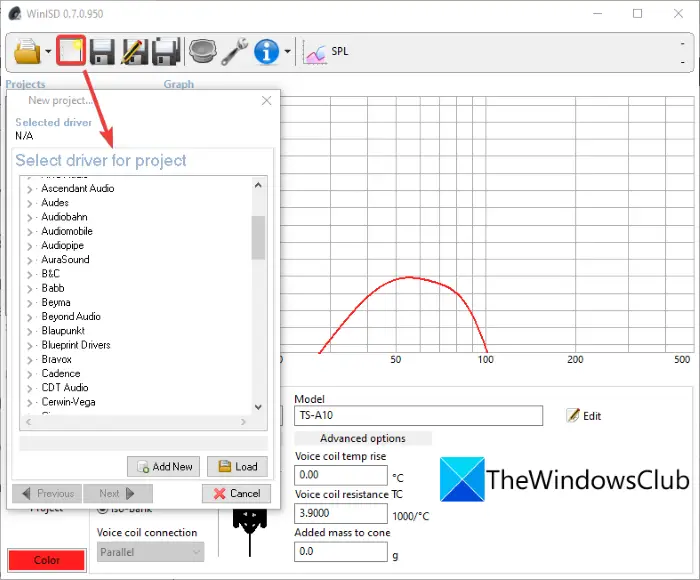Click the Save As pencil-disk icon
The image size is (700, 580).
(134, 51)
